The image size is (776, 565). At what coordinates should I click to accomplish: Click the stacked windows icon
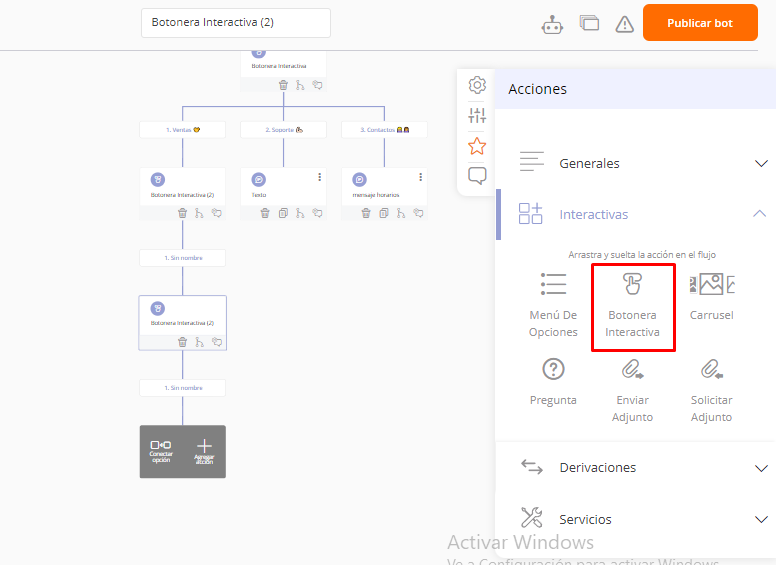pos(589,23)
